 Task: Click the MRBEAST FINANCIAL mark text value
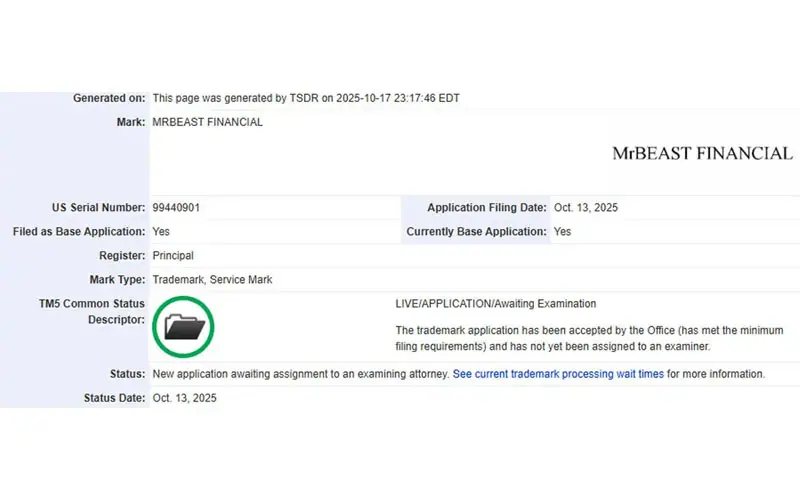[207, 122]
